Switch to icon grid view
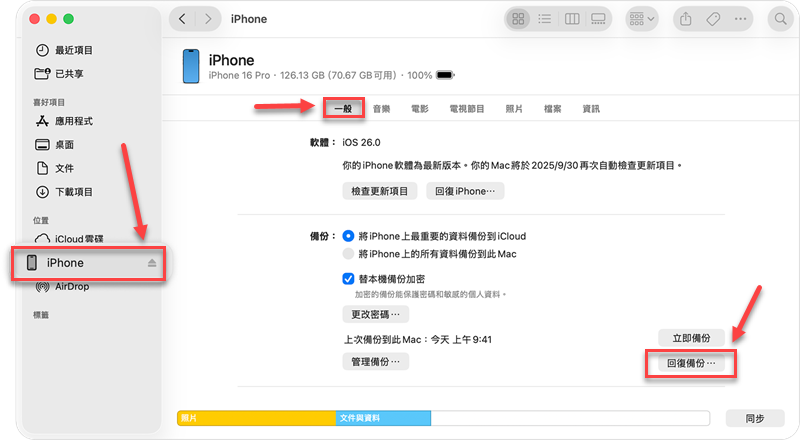This screenshot has width=800, height=440. 518,19
